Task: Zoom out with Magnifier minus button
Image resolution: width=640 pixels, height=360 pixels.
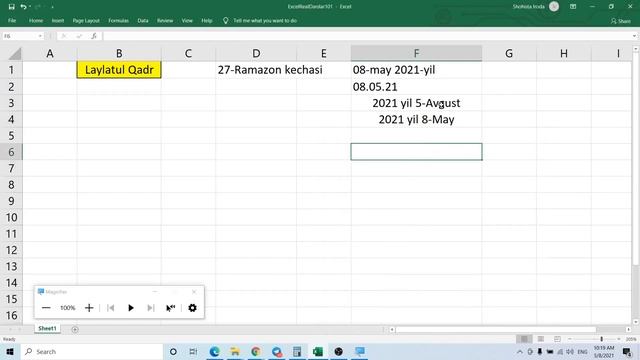Action: pos(46,308)
